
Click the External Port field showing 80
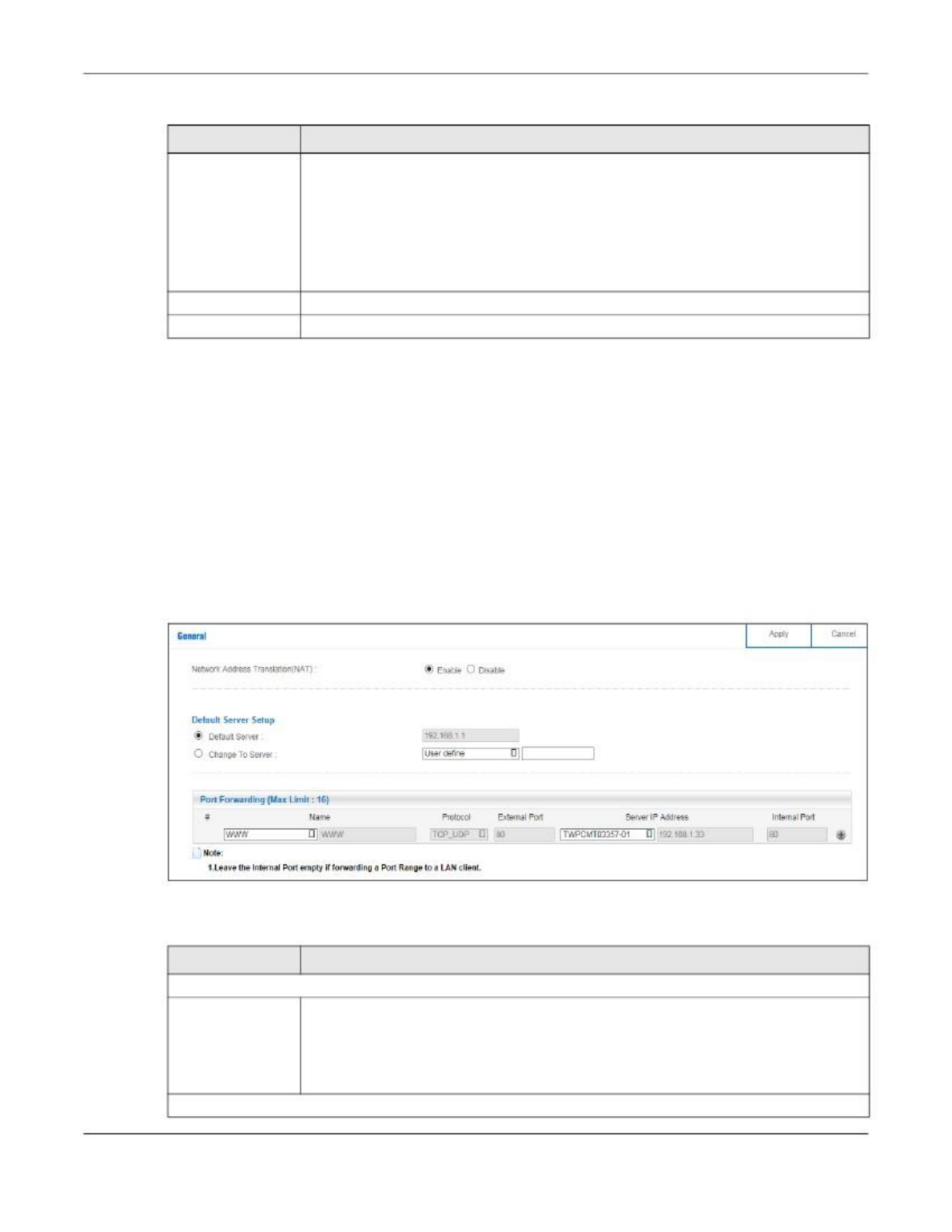pyautogui.click(x=524, y=835)
